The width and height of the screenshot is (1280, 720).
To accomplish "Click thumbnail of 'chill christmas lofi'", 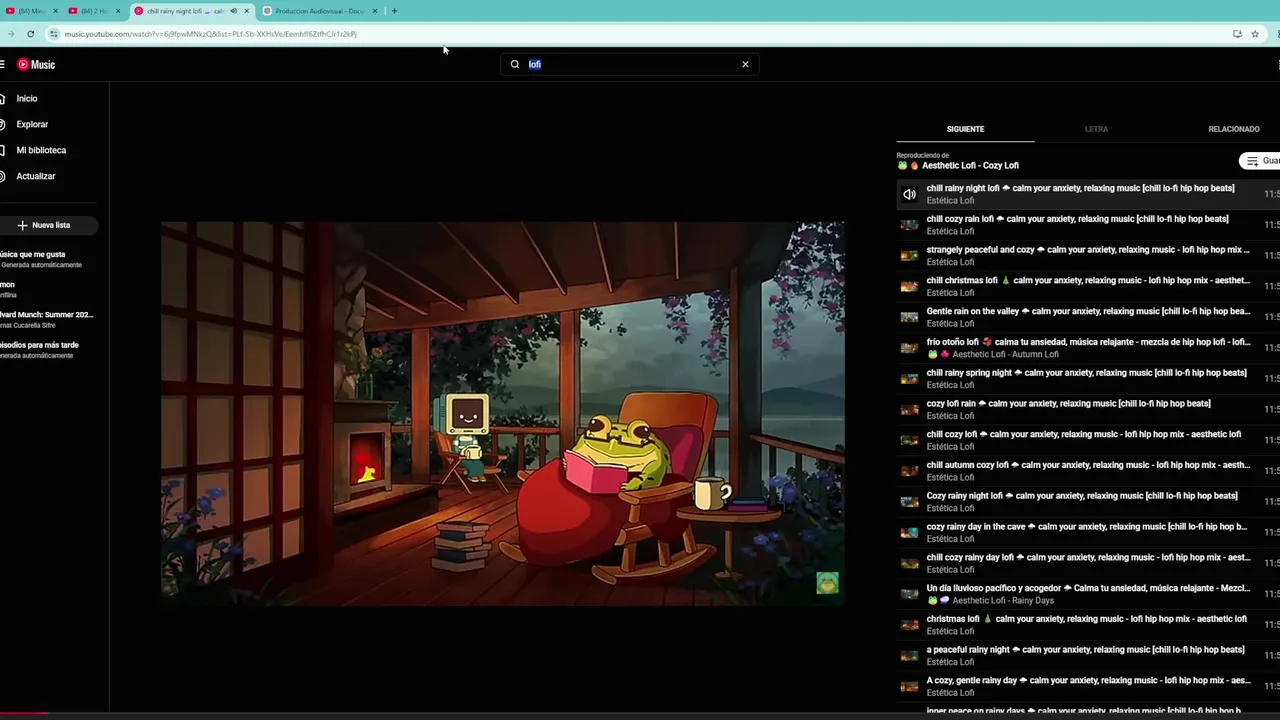I will [909, 286].
